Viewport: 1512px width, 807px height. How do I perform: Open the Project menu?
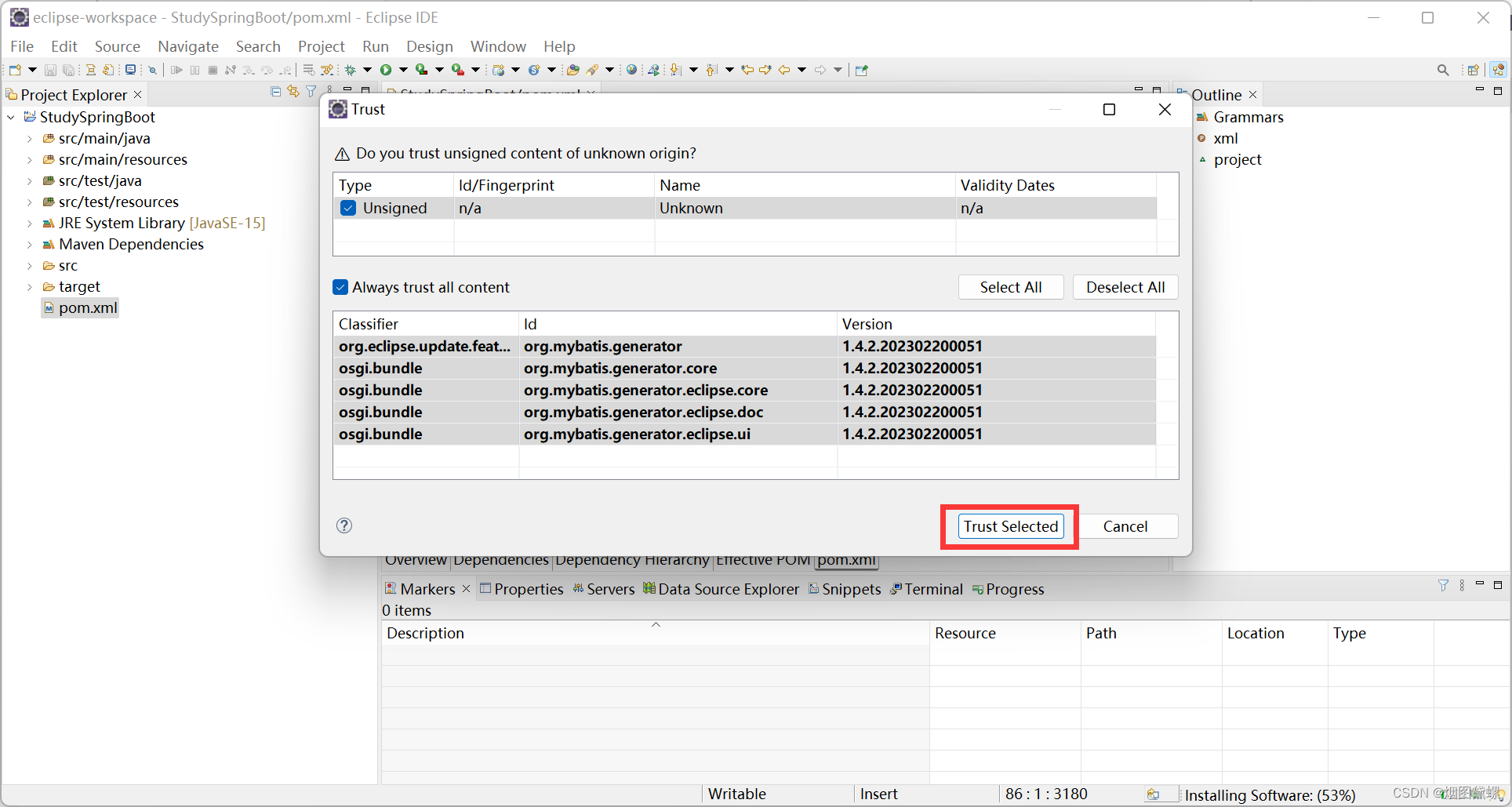coord(322,46)
